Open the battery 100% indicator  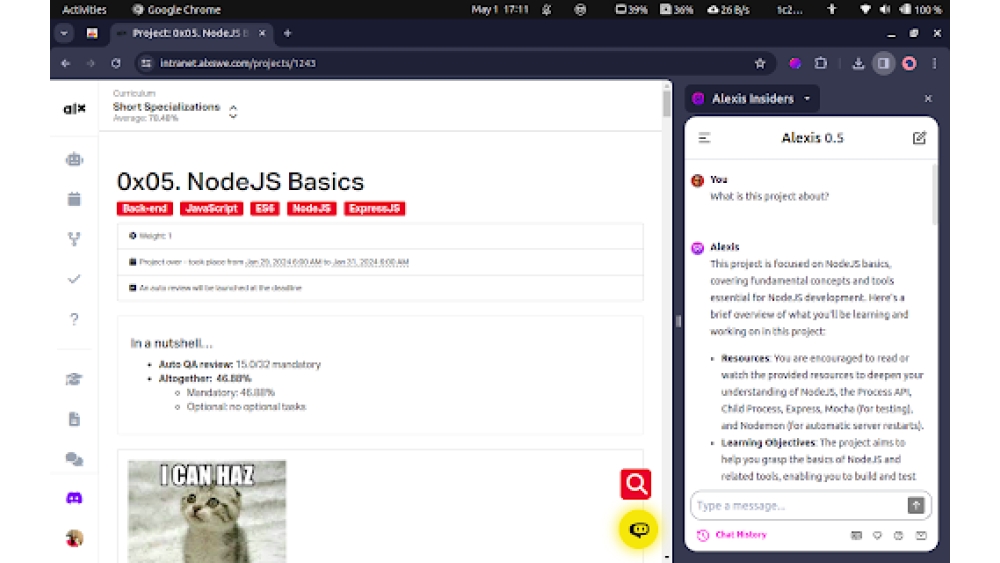click(x=920, y=10)
